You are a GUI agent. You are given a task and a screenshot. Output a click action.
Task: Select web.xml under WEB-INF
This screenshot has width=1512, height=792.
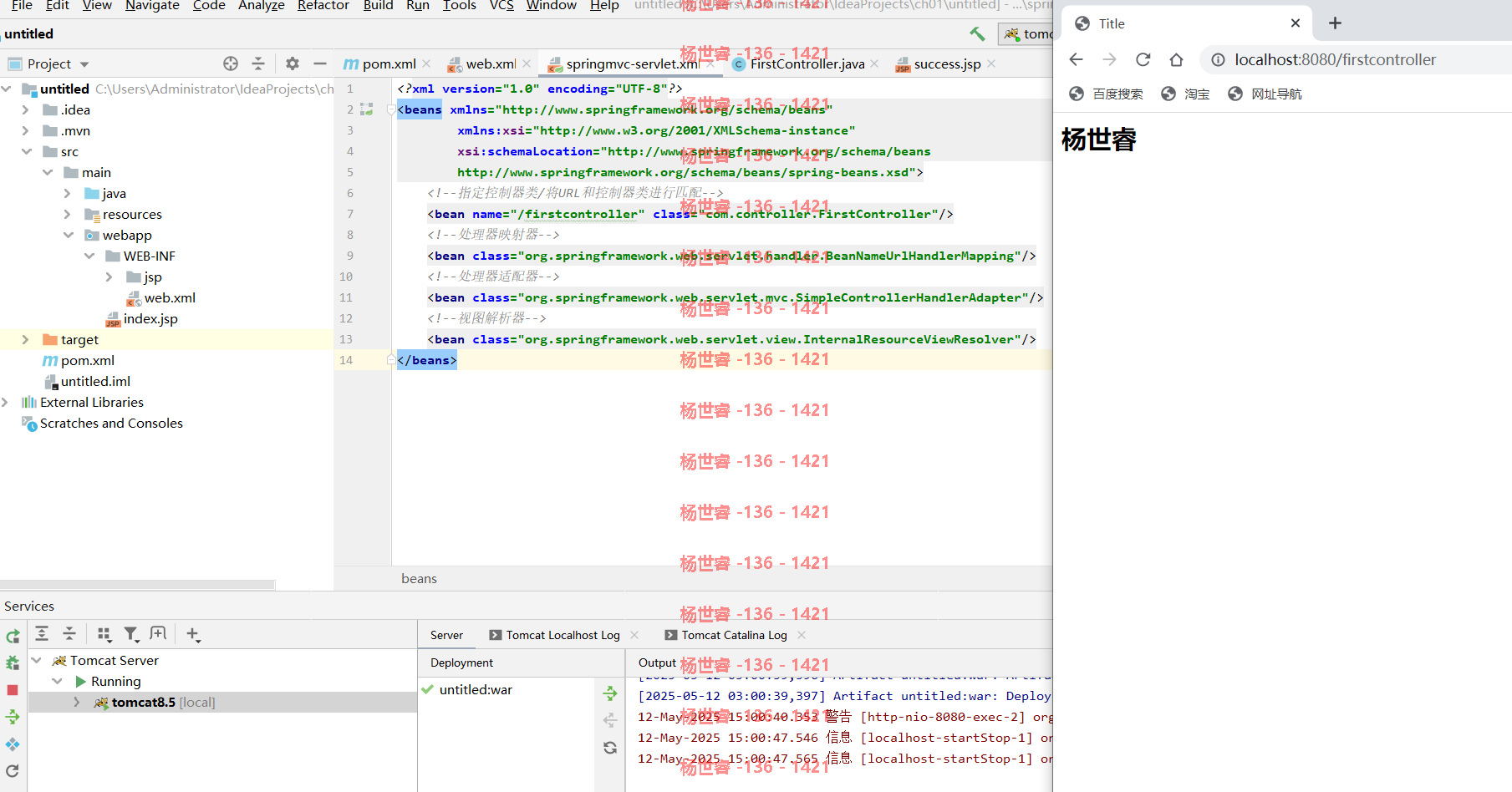coord(170,297)
